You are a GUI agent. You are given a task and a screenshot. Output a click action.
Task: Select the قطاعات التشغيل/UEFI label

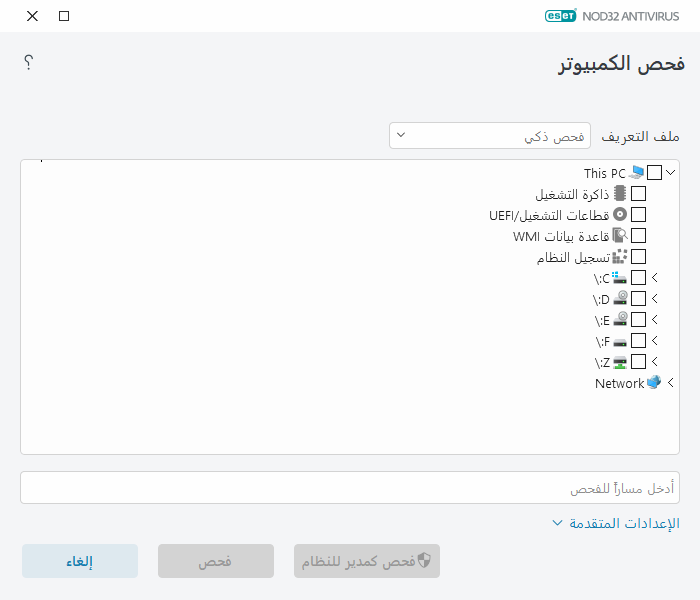click(x=549, y=215)
